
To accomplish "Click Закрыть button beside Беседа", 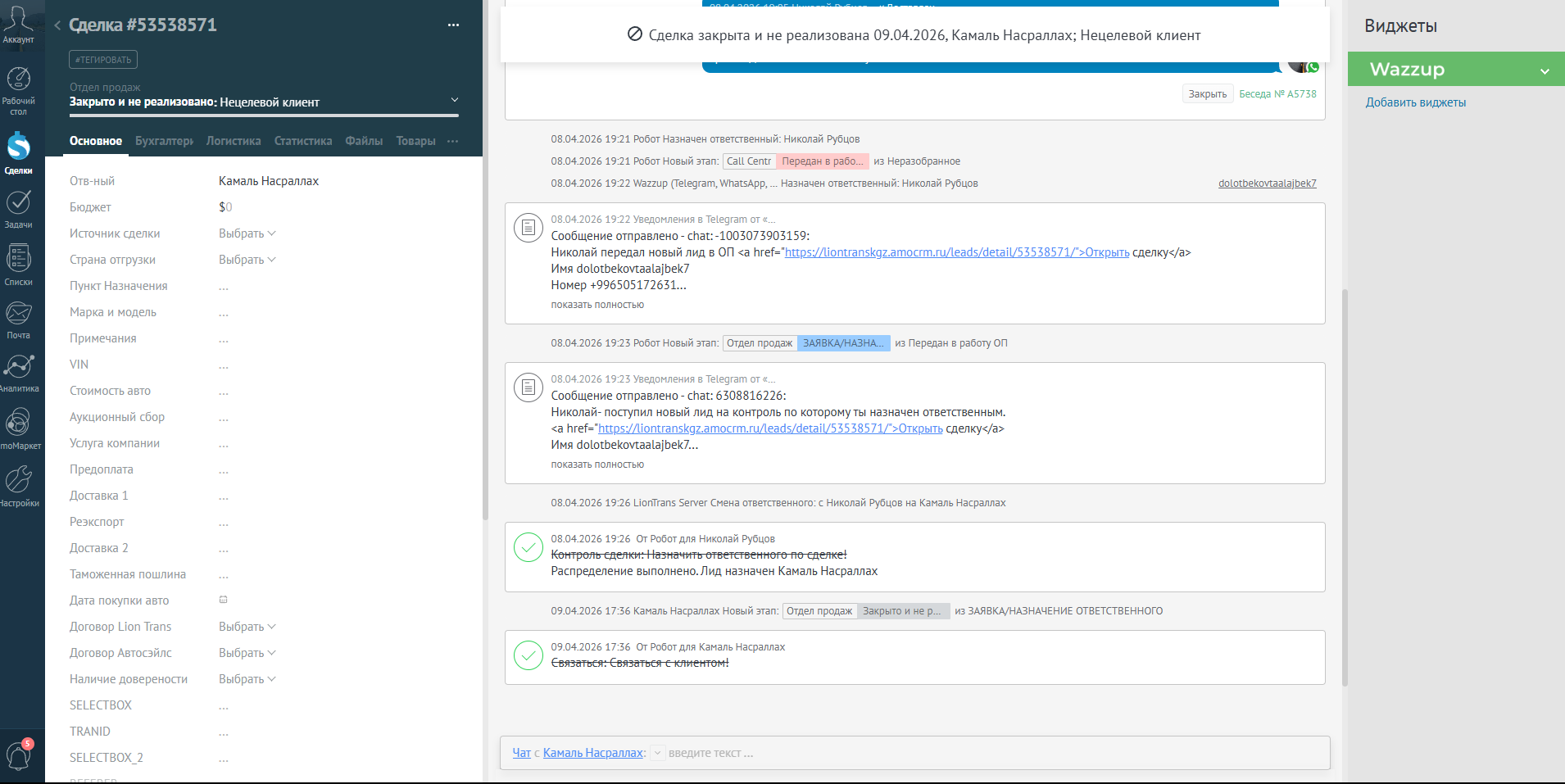I will tap(1208, 94).
